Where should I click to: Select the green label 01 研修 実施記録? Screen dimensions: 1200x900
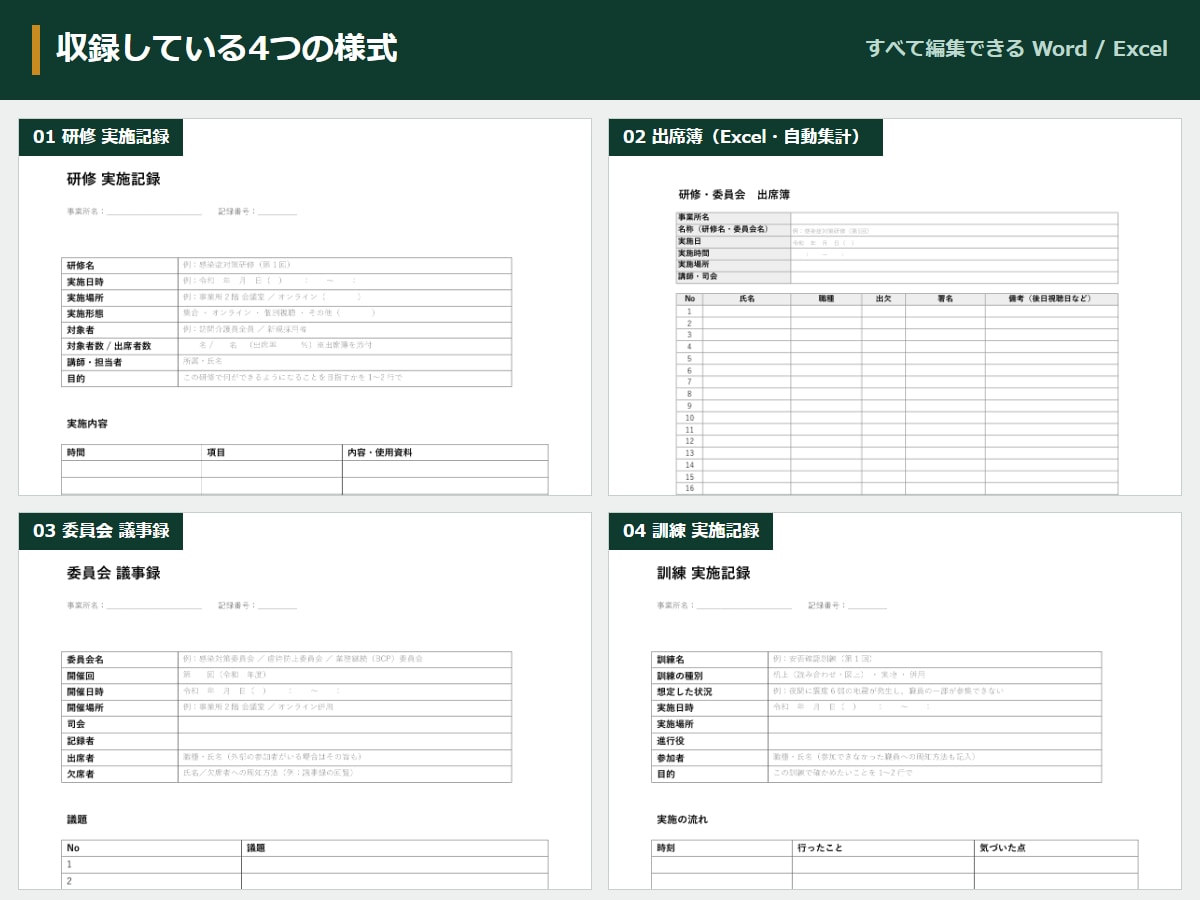(x=101, y=137)
